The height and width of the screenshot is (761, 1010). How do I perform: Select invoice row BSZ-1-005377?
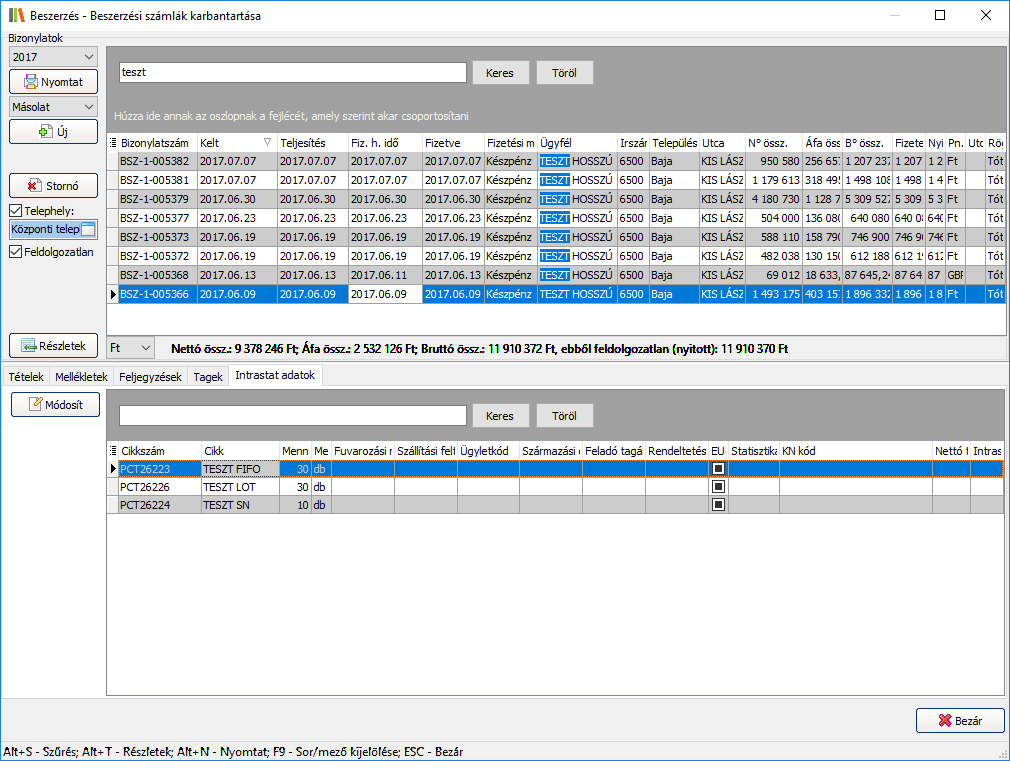coord(157,218)
